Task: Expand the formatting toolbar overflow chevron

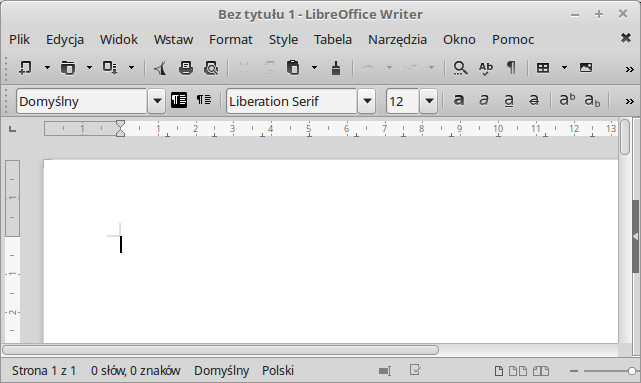Action: [630, 101]
